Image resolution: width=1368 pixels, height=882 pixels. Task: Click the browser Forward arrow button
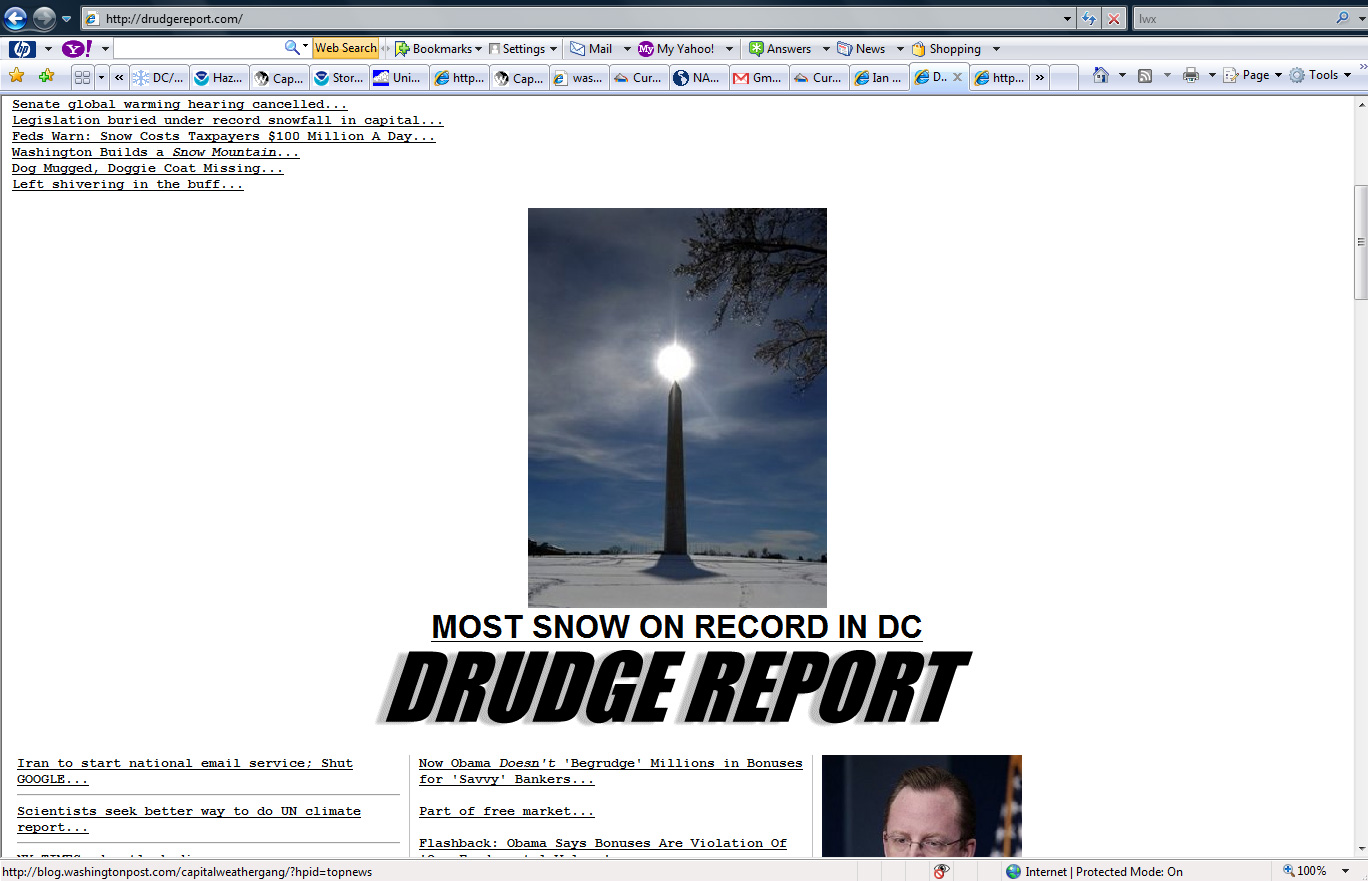(44, 18)
